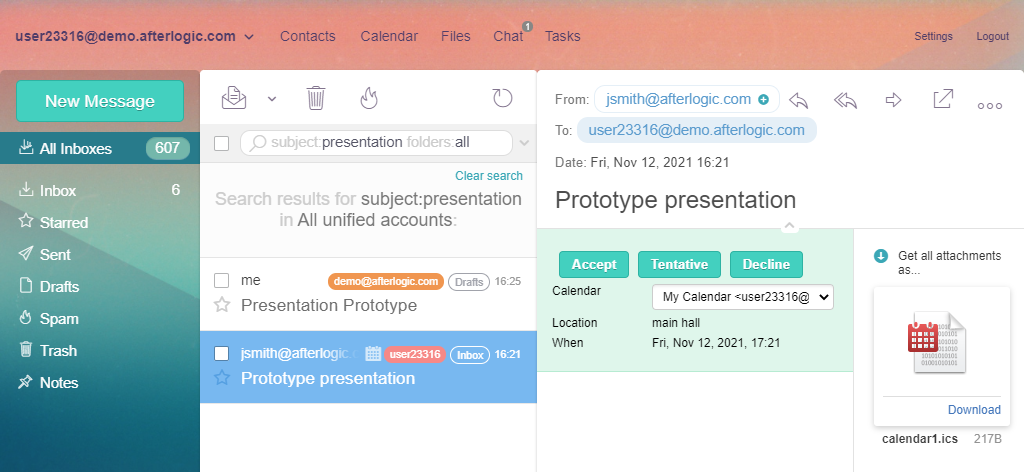Open the three-dots more actions menu
Image resolution: width=1024 pixels, height=472 pixels.
pos(989,105)
